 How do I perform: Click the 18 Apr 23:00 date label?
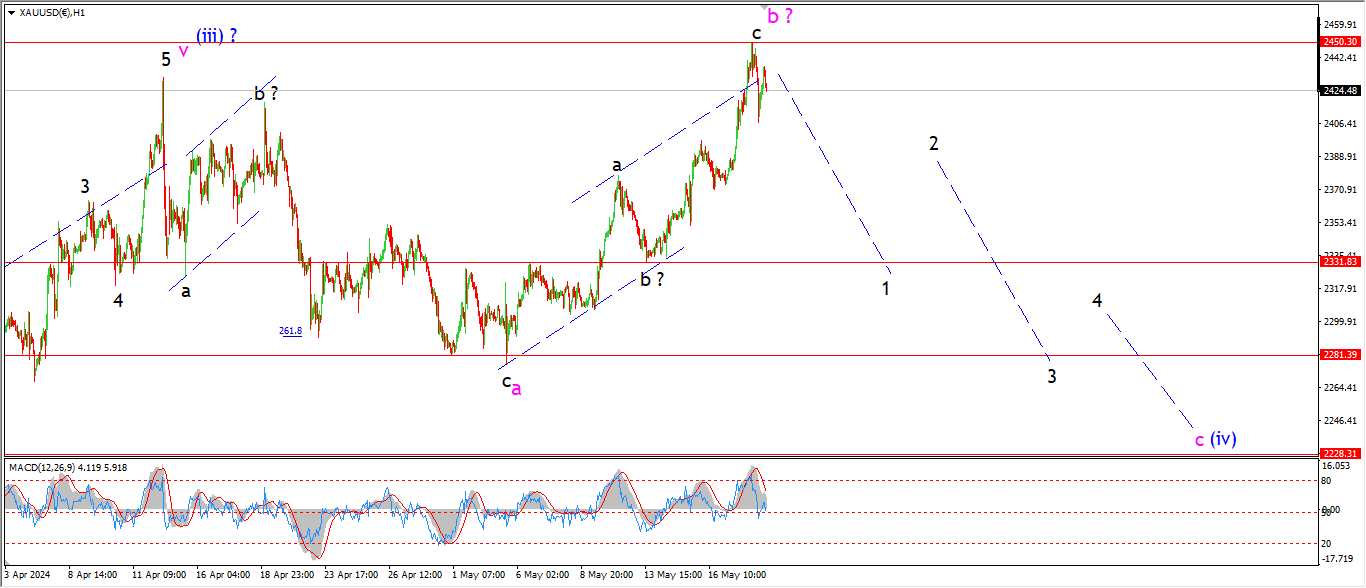[x=285, y=575]
